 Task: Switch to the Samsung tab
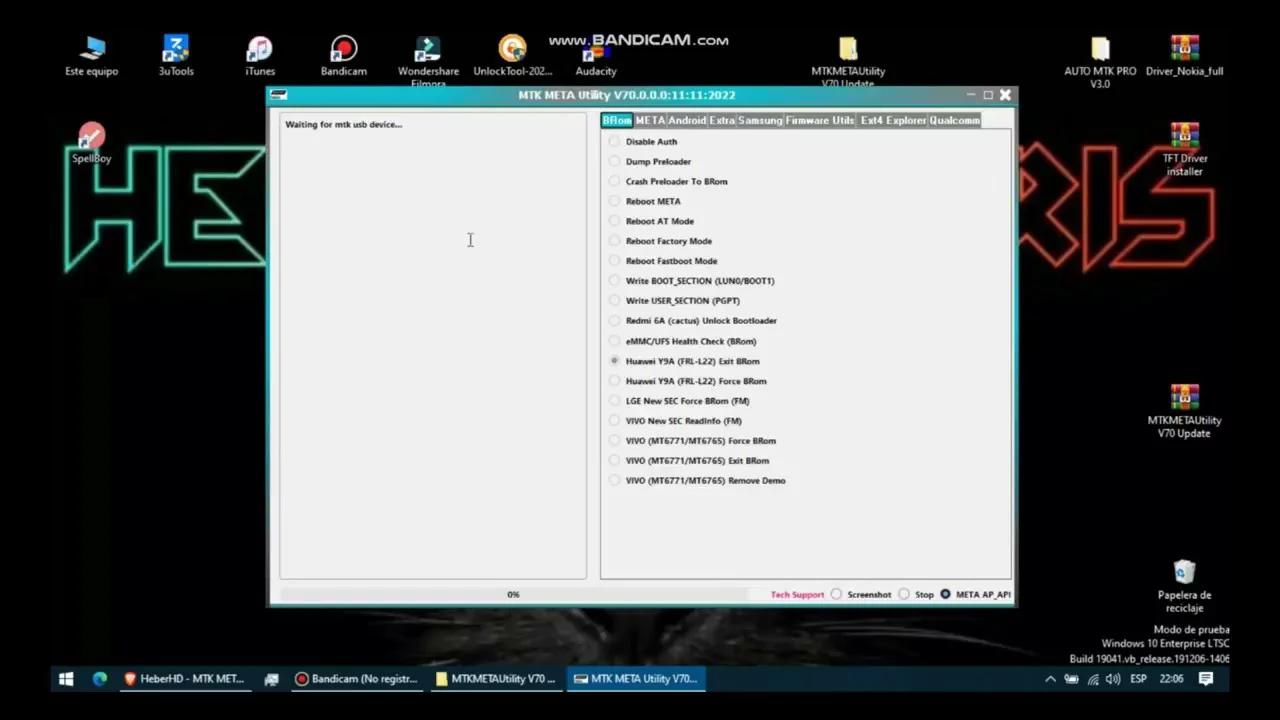[760, 120]
